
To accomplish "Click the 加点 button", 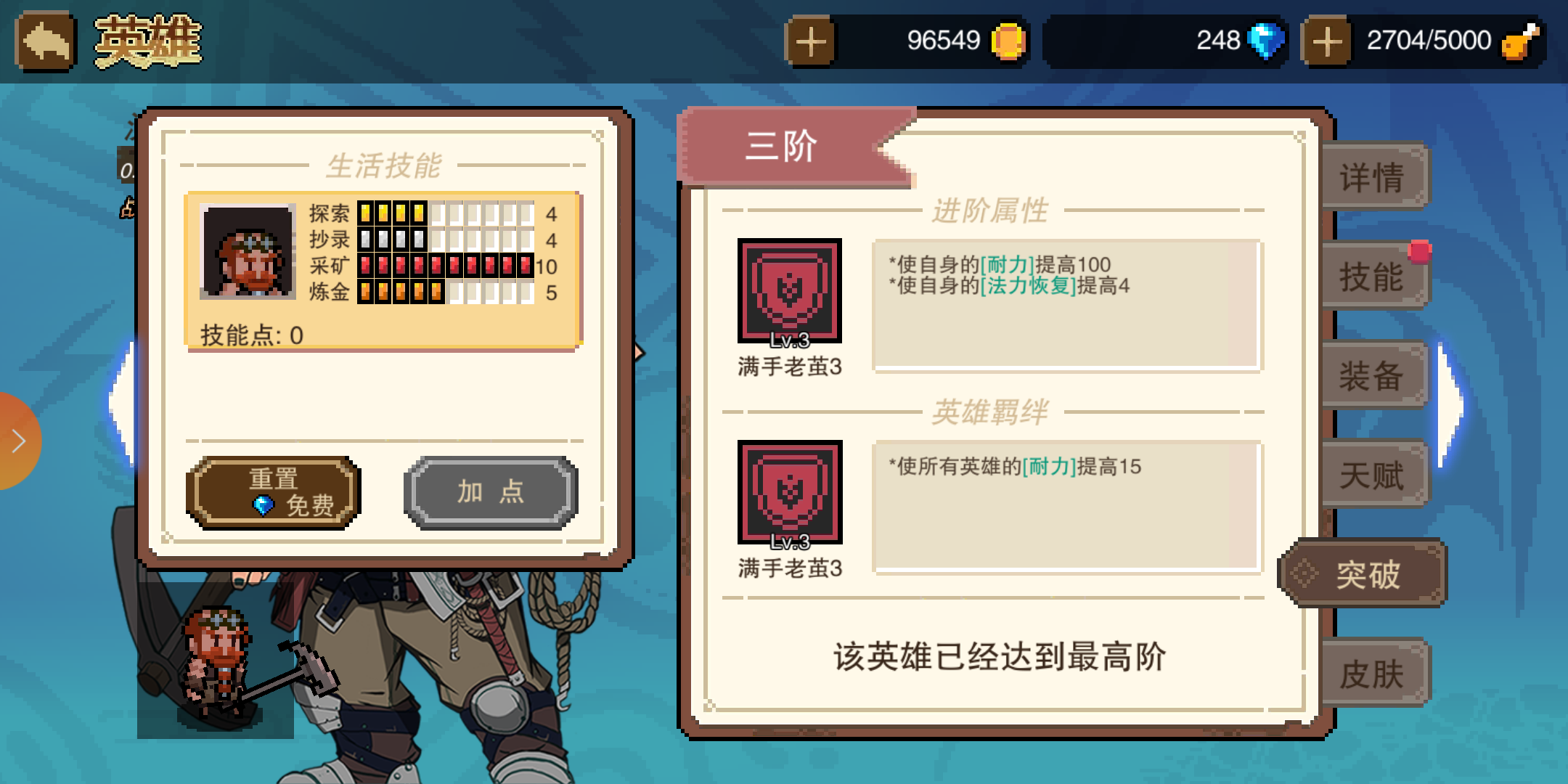I will pos(491,492).
